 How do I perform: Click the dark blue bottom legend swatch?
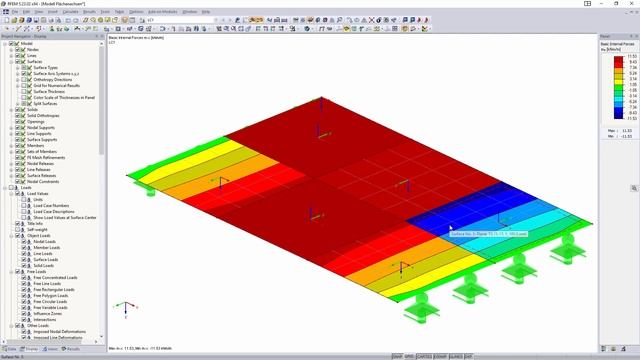(619, 116)
